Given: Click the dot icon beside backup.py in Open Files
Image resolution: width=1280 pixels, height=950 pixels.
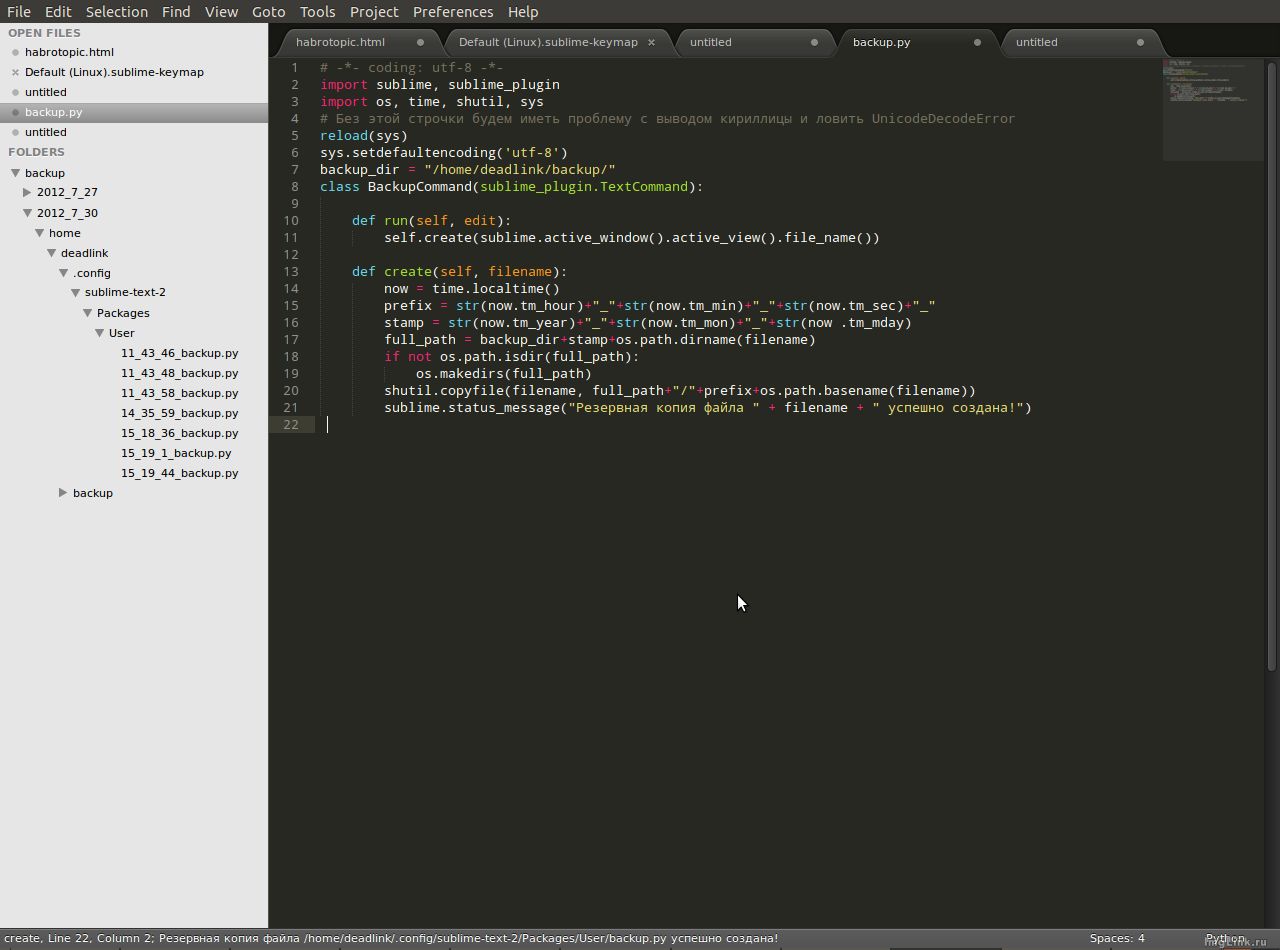Looking at the screenshot, I should [x=15, y=112].
